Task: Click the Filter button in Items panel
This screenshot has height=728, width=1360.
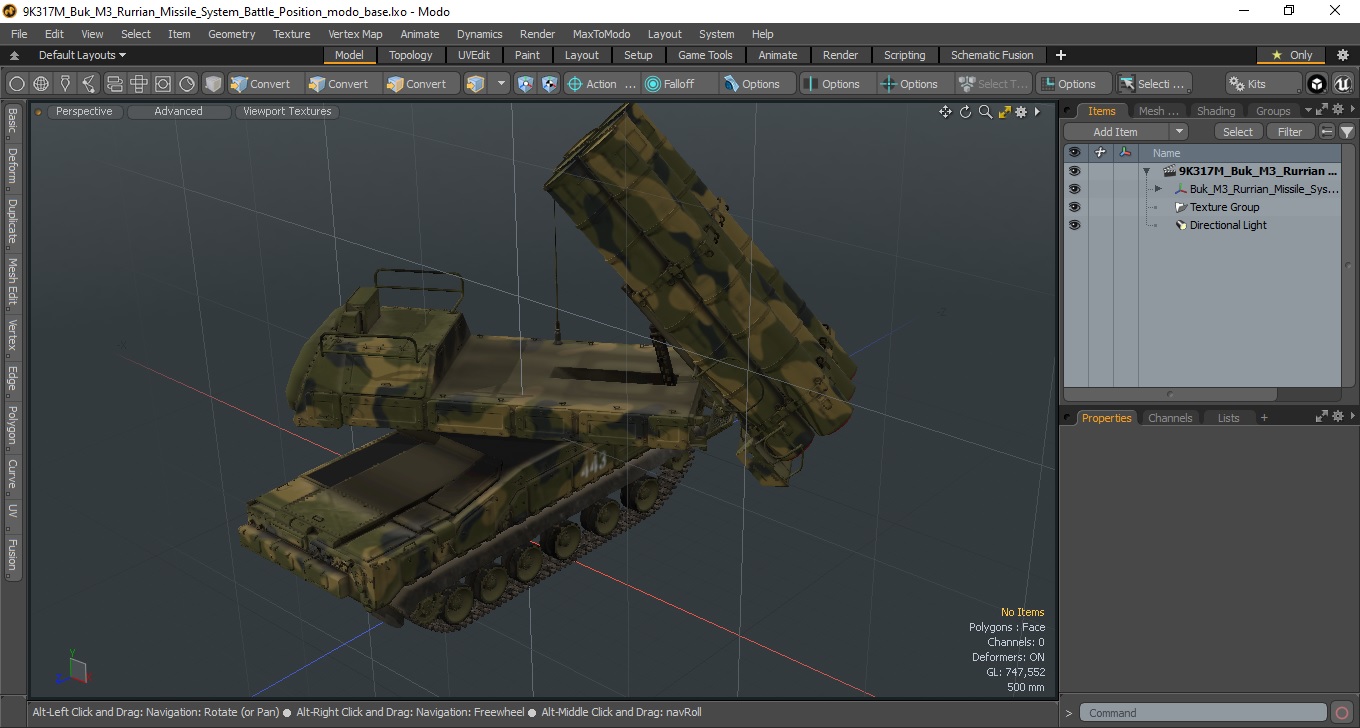Action: 1291,132
